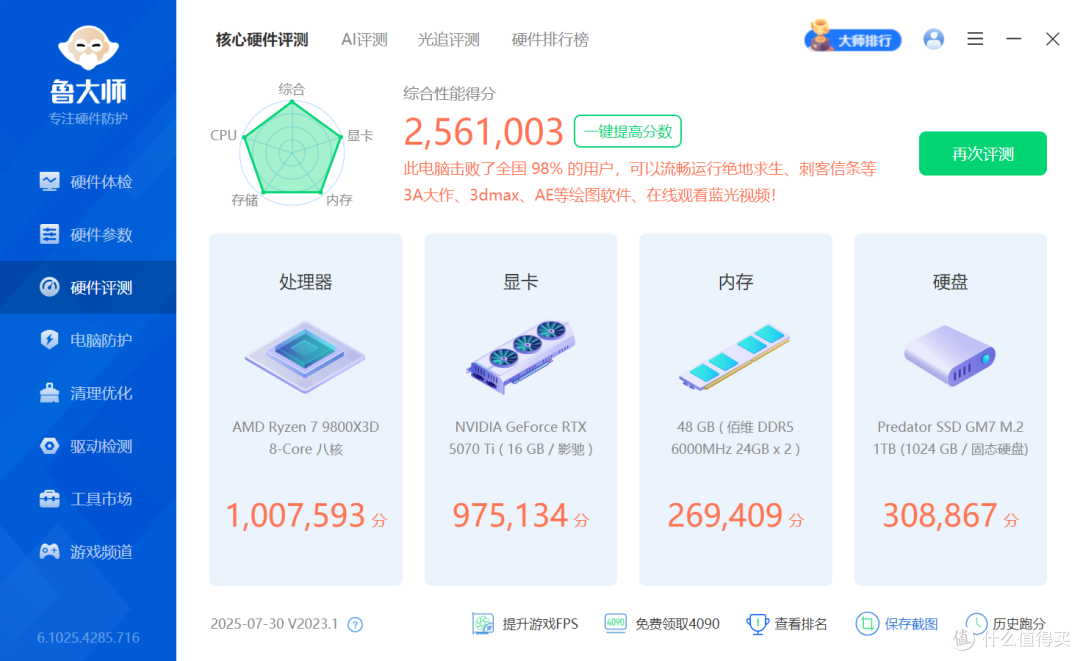Switch to AI评测 tab

pyautogui.click(x=364, y=40)
